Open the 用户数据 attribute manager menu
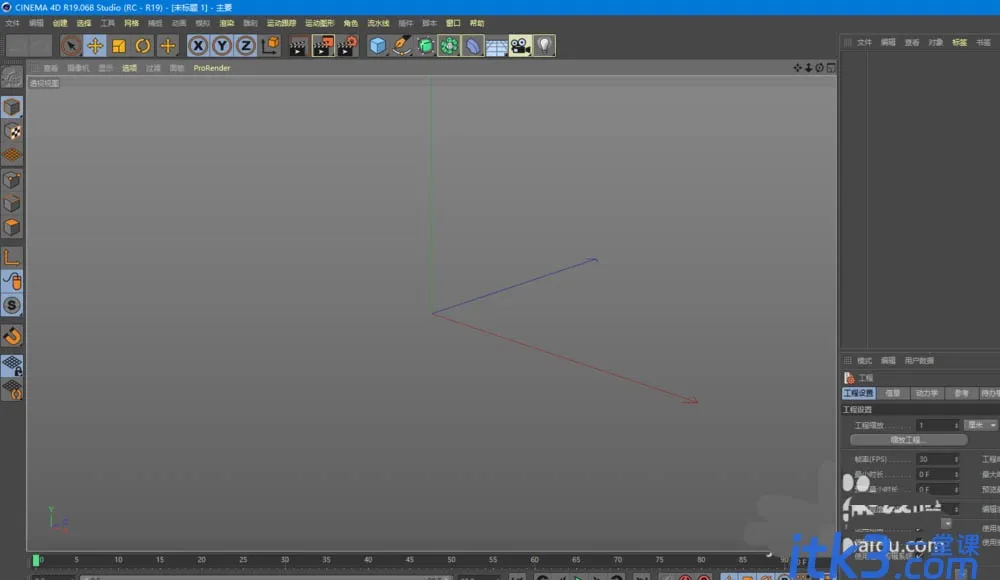 [x=919, y=361]
